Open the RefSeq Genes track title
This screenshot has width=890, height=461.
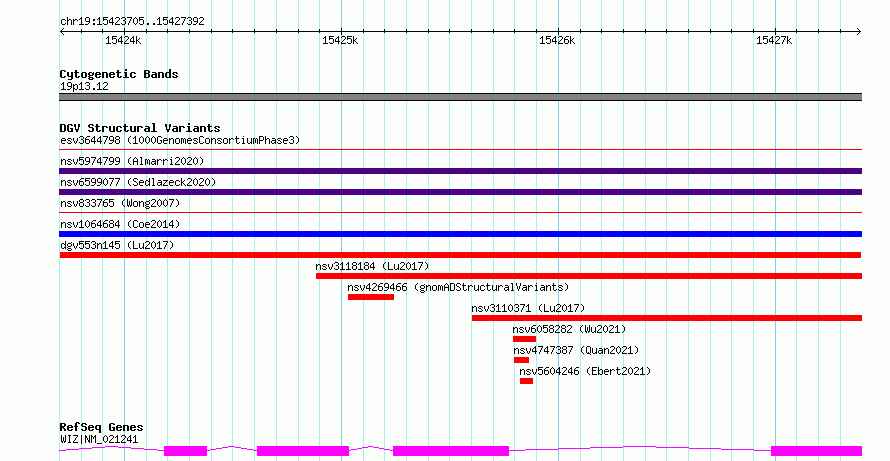[x=101, y=427]
